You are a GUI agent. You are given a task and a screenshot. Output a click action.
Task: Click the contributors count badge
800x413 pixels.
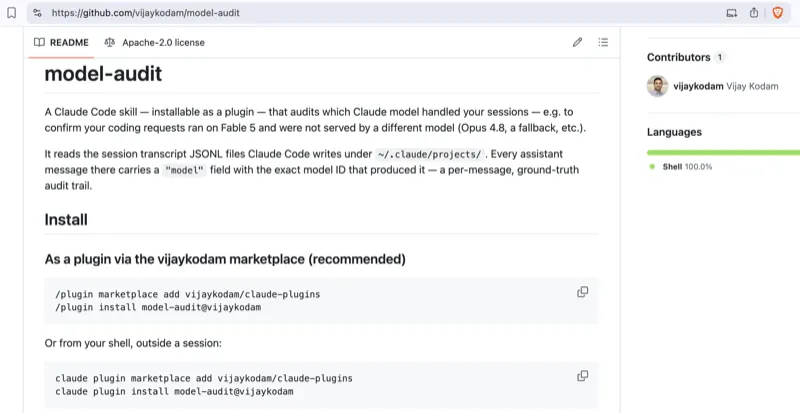[720, 57]
